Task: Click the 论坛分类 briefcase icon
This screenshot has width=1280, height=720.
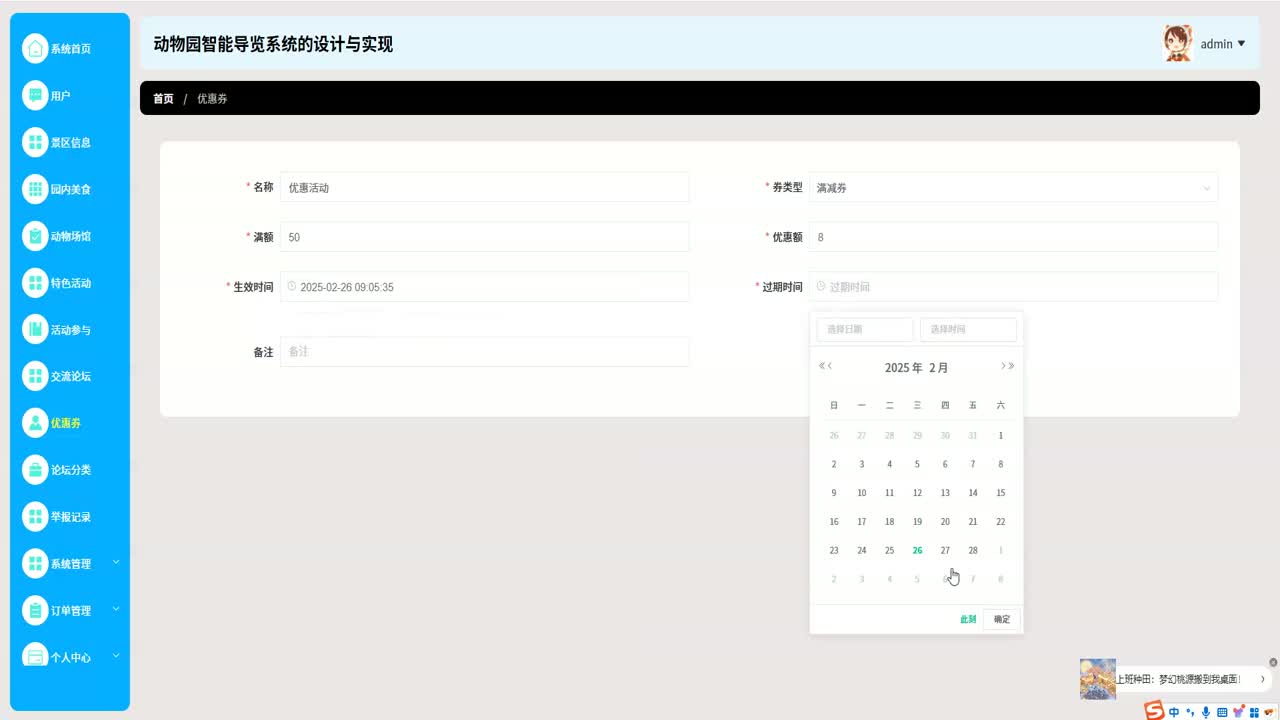Action: 35,470
